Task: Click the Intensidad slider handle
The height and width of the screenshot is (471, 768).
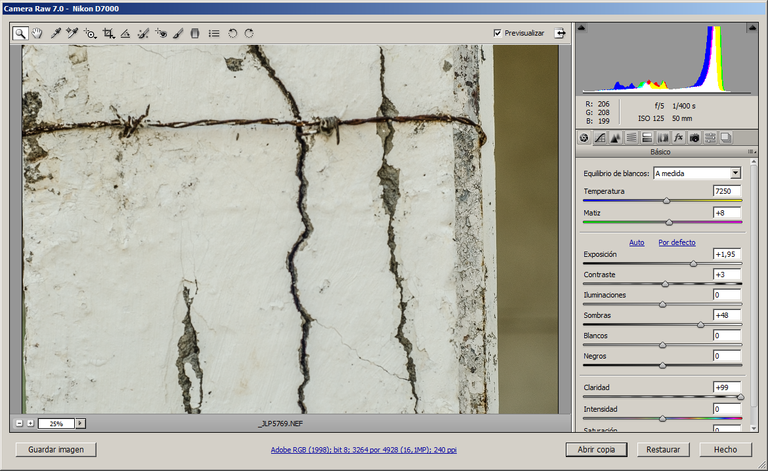Action: (663, 419)
